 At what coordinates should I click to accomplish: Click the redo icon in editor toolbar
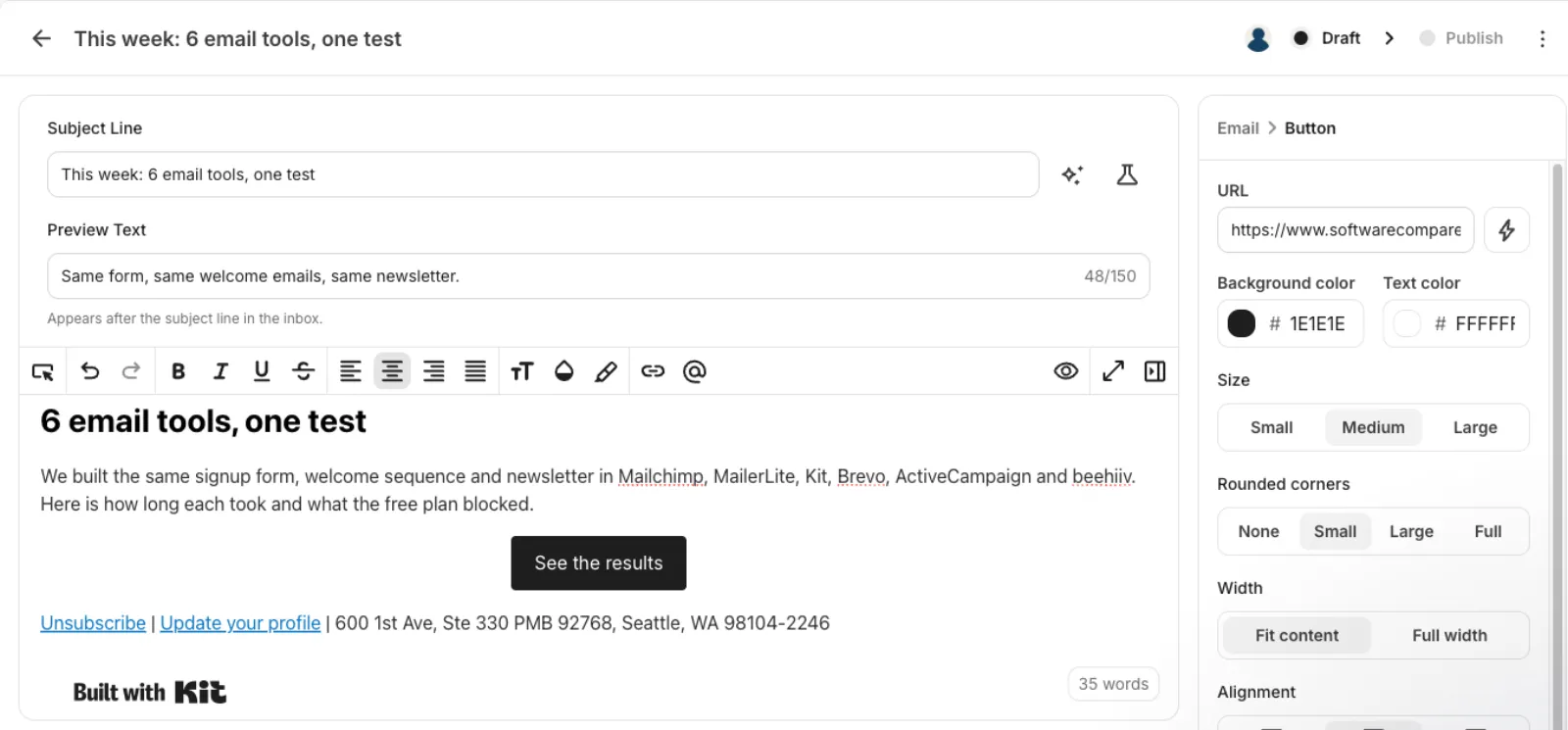point(131,371)
